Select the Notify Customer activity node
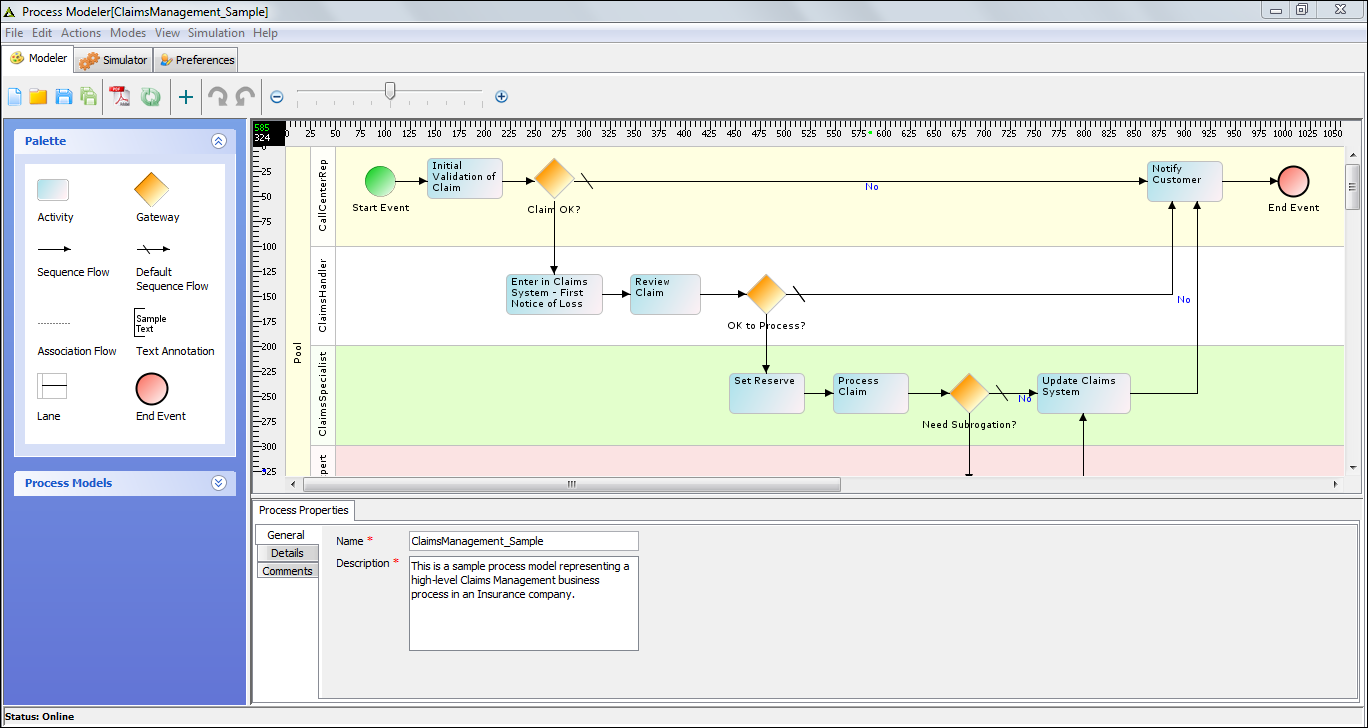Image resolution: width=1368 pixels, height=728 pixels. pyautogui.click(x=1185, y=181)
